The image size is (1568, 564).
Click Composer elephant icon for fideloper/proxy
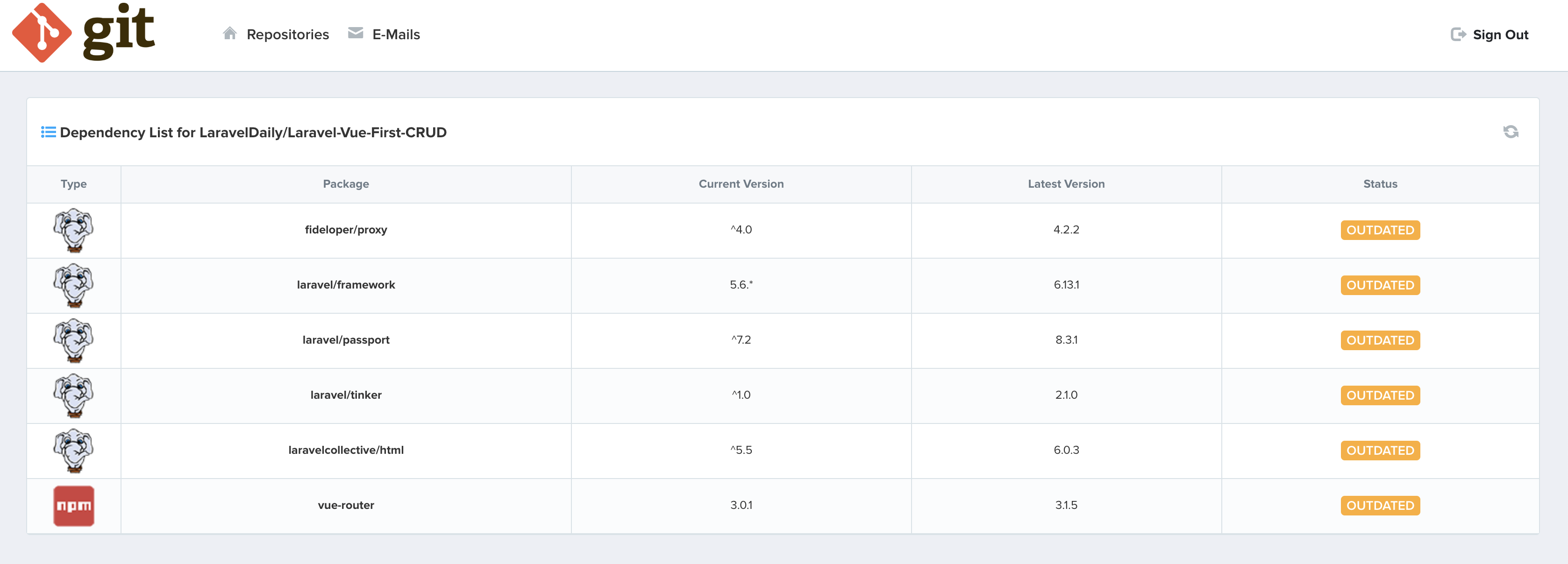74,230
